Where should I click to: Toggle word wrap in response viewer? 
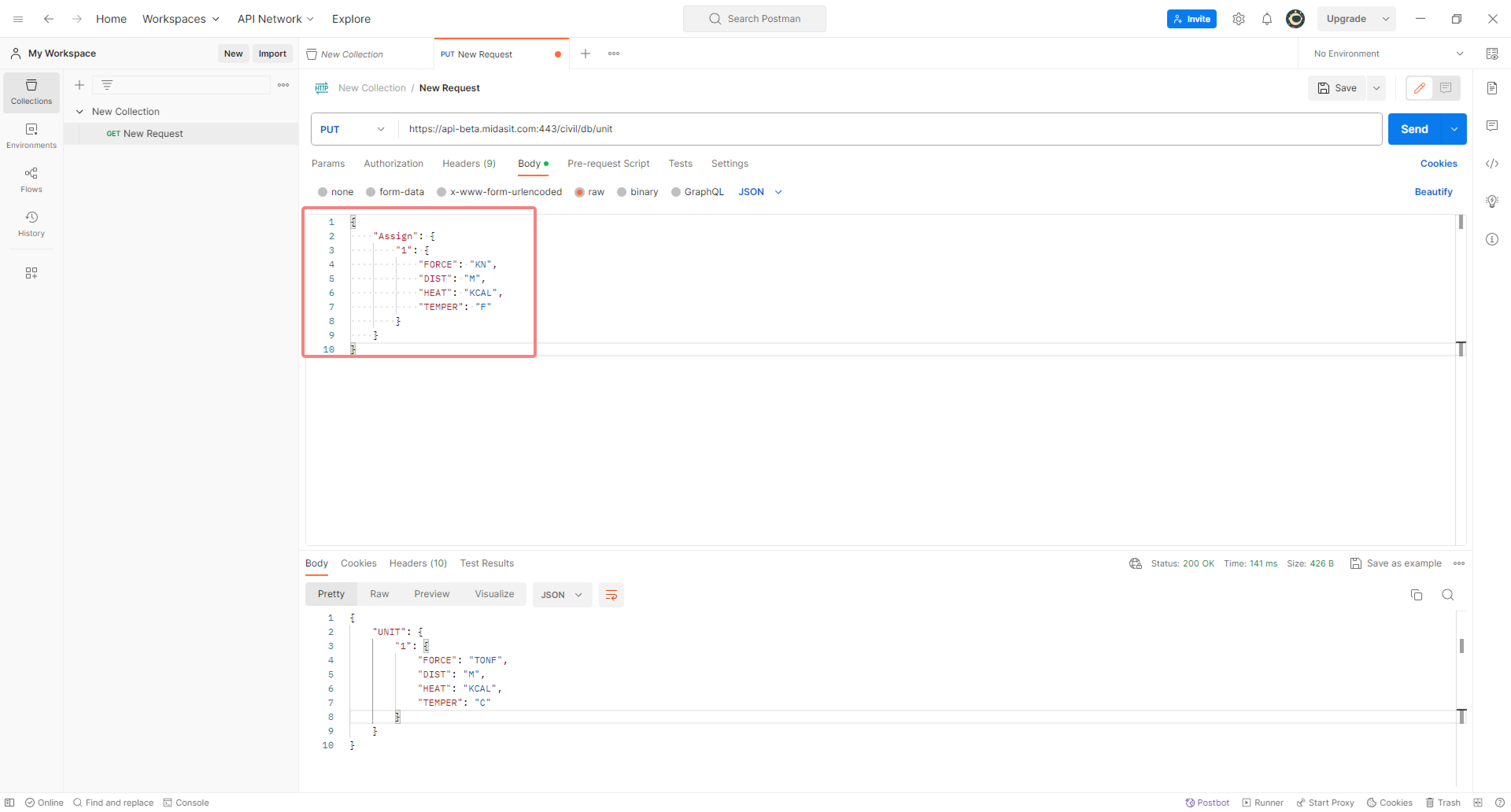tap(611, 594)
